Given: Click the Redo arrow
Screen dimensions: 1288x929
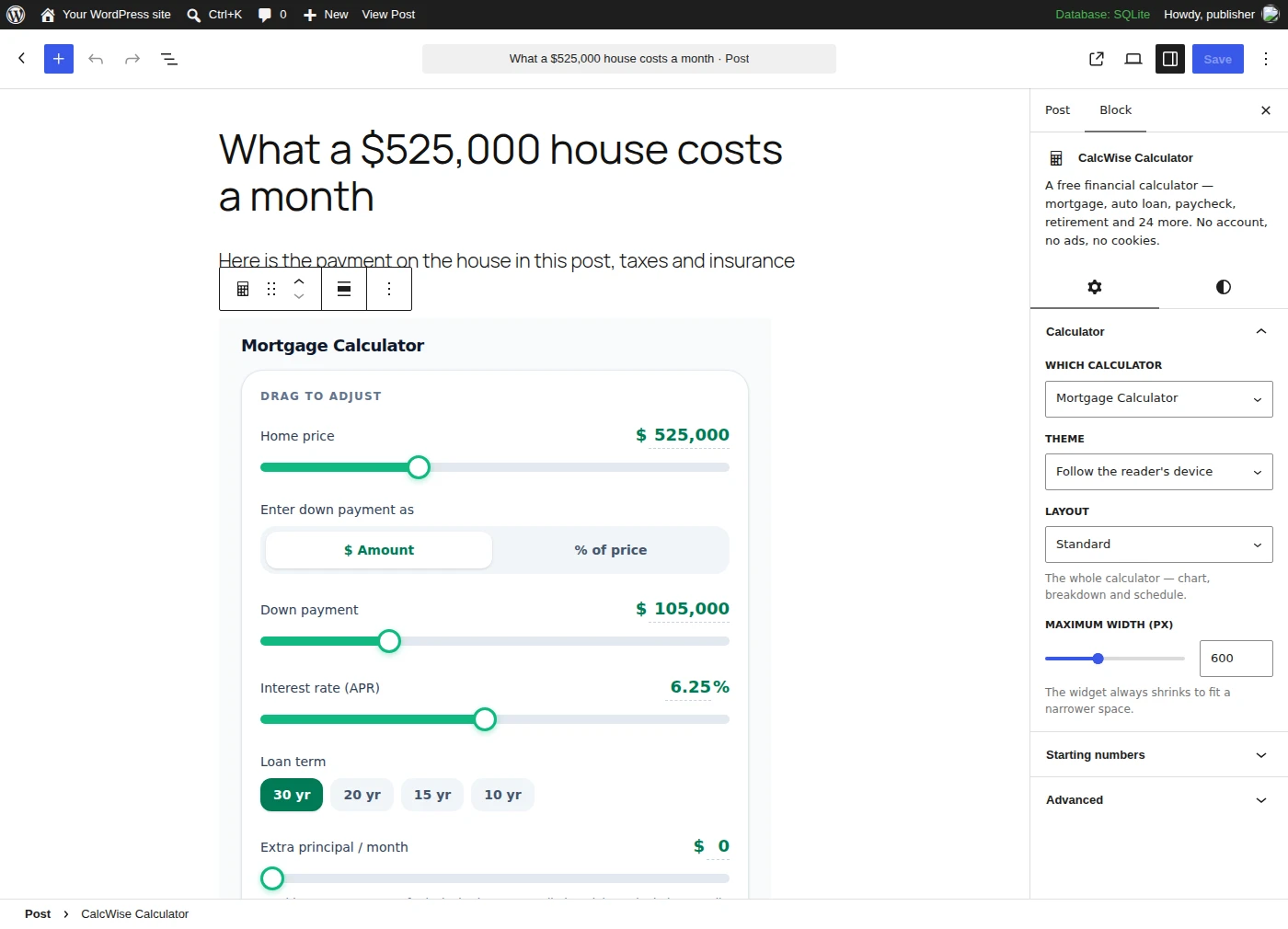Looking at the screenshot, I should pyautogui.click(x=132, y=59).
